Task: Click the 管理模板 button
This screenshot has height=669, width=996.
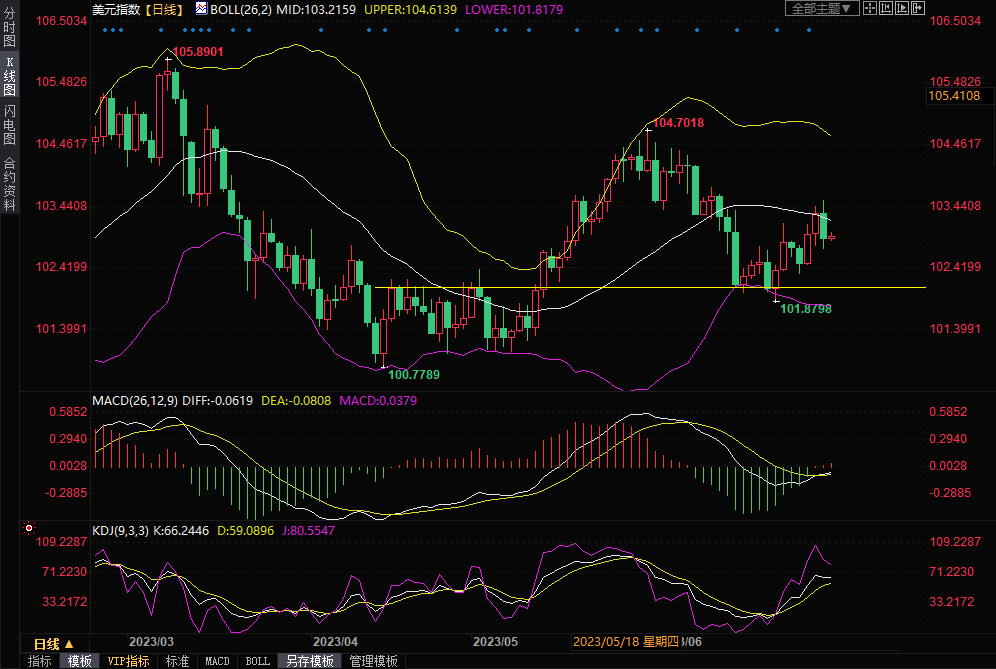Action: (373, 661)
